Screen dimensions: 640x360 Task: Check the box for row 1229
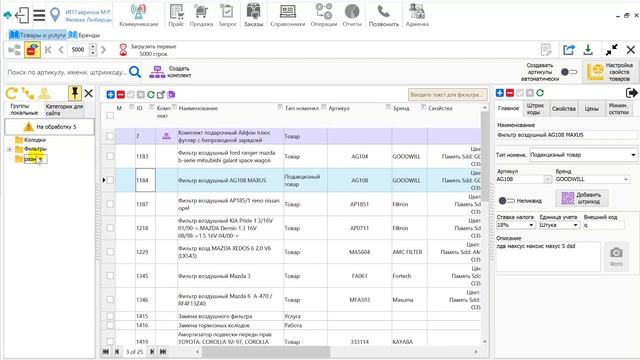coord(110,252)
